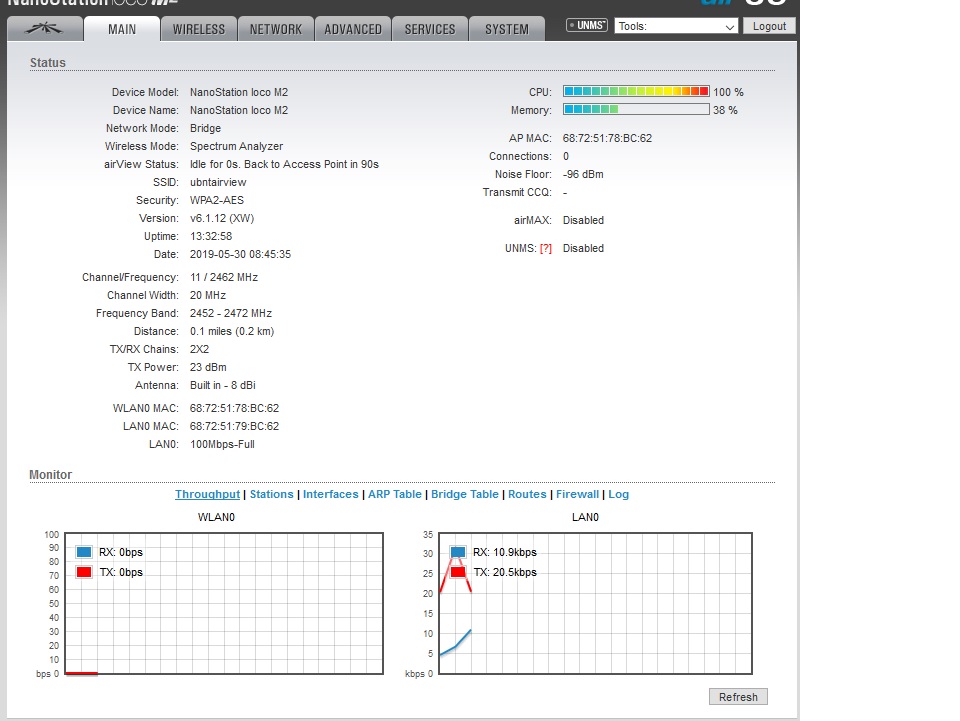Select AP MAC value 68:72:51:78:BC:62
Image resolution: width=960 pixels, height=721 pixels.
point(607,138)
